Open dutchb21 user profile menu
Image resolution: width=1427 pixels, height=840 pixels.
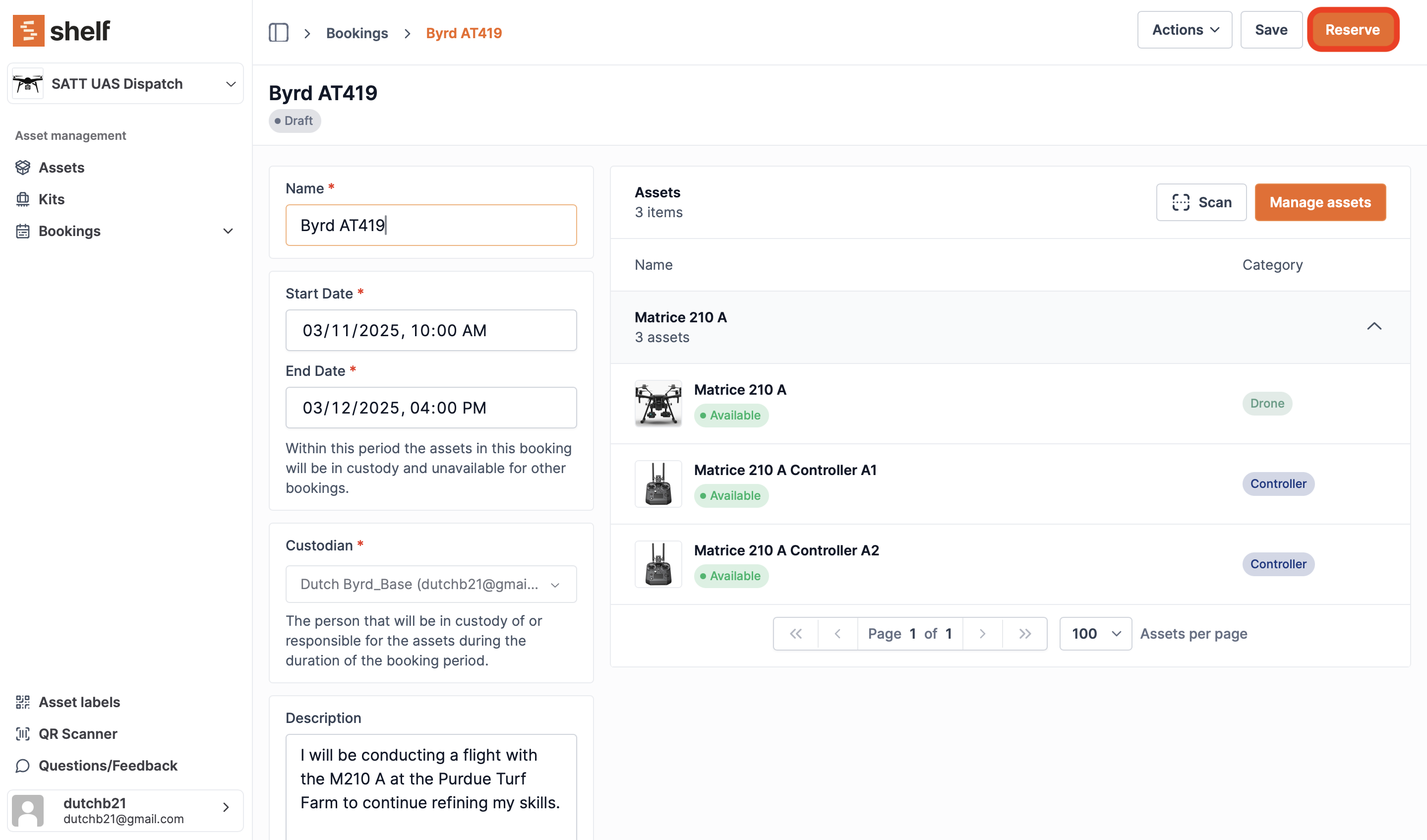[x=125, y=810]
